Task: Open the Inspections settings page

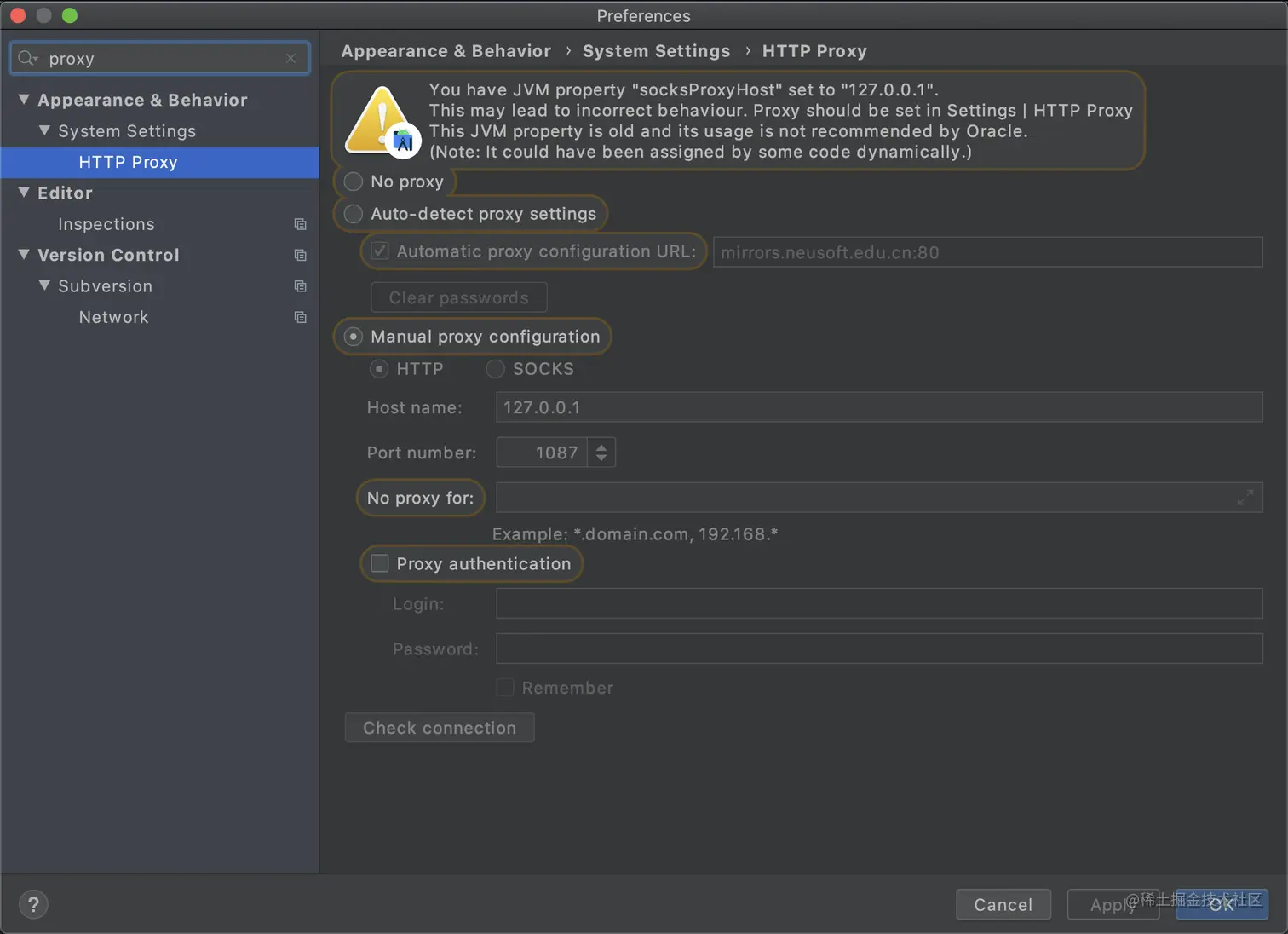Action: click(106, 224)
